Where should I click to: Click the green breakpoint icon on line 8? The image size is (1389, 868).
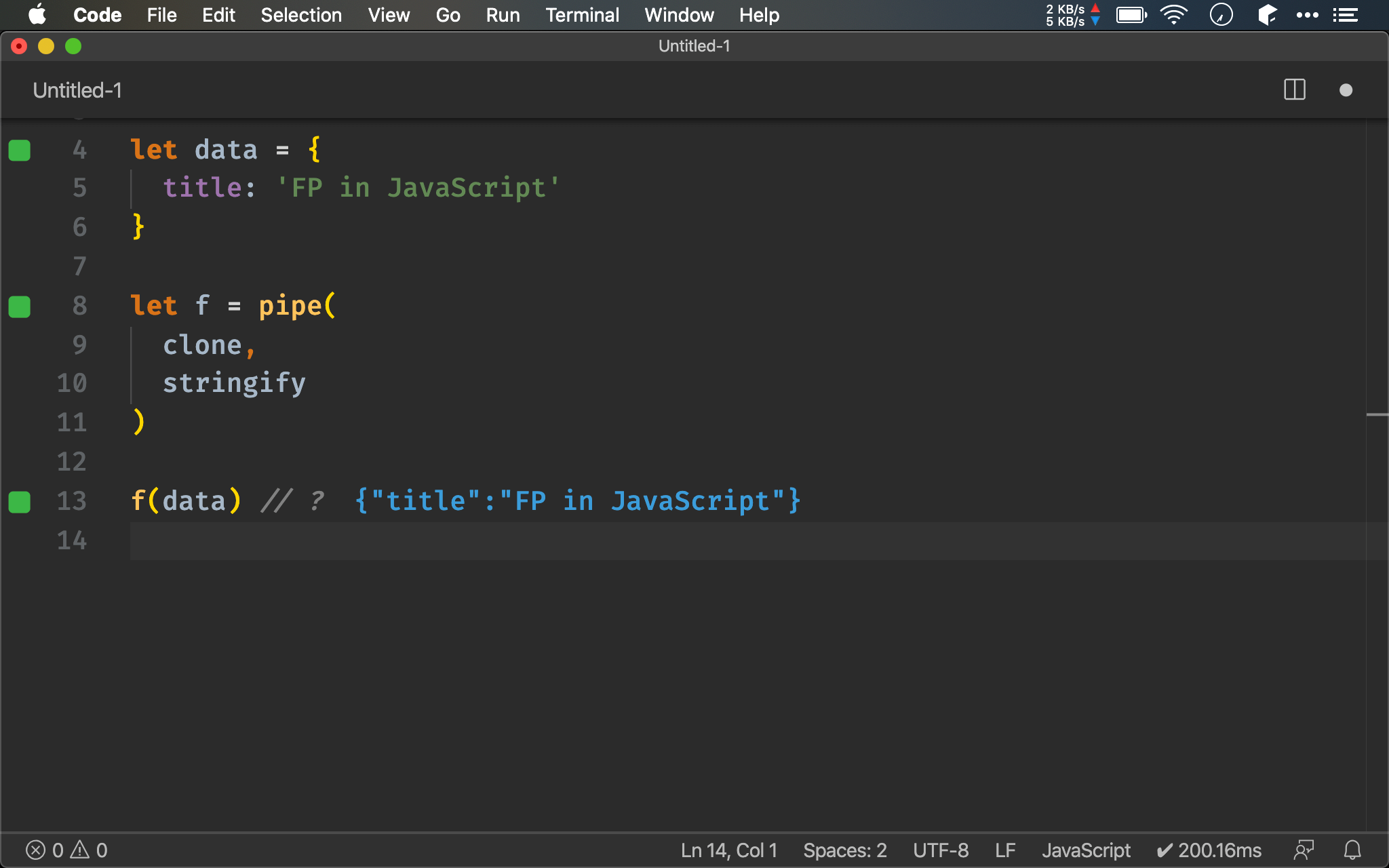(19, 305)
